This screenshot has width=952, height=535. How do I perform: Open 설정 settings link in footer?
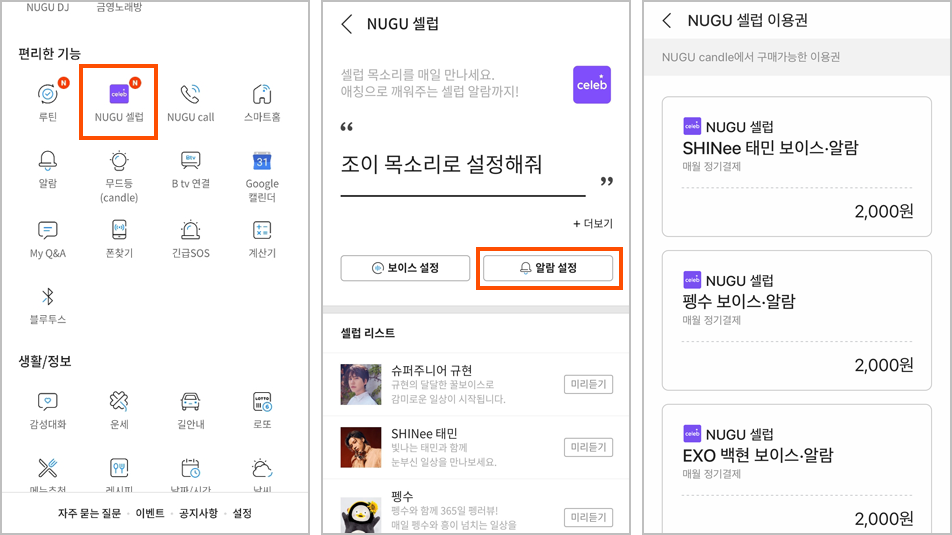tap(242, 513)
